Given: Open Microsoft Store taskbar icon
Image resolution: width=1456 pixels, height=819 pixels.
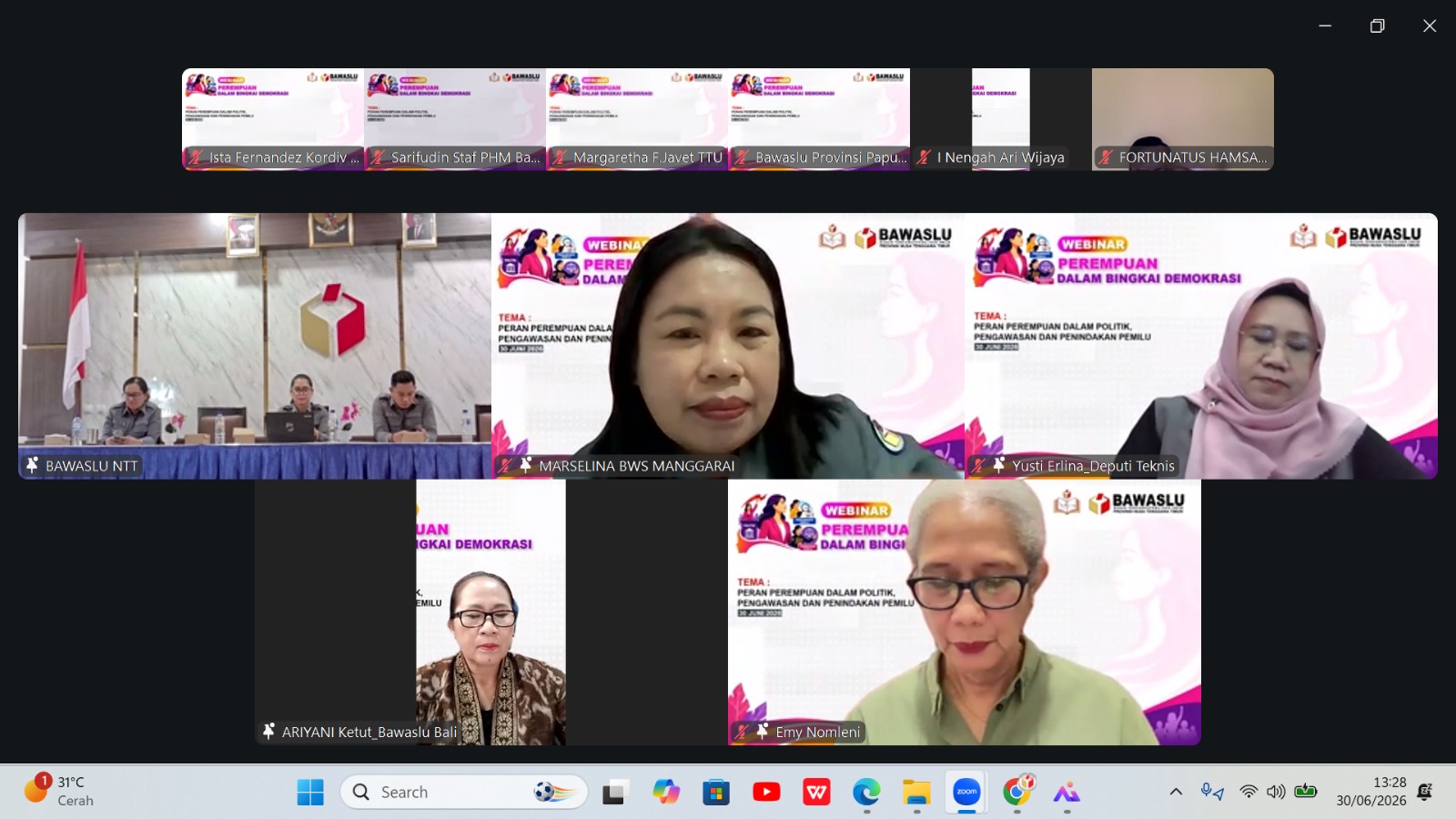Looking at the screenshot, I should click(x=716, y=793).
